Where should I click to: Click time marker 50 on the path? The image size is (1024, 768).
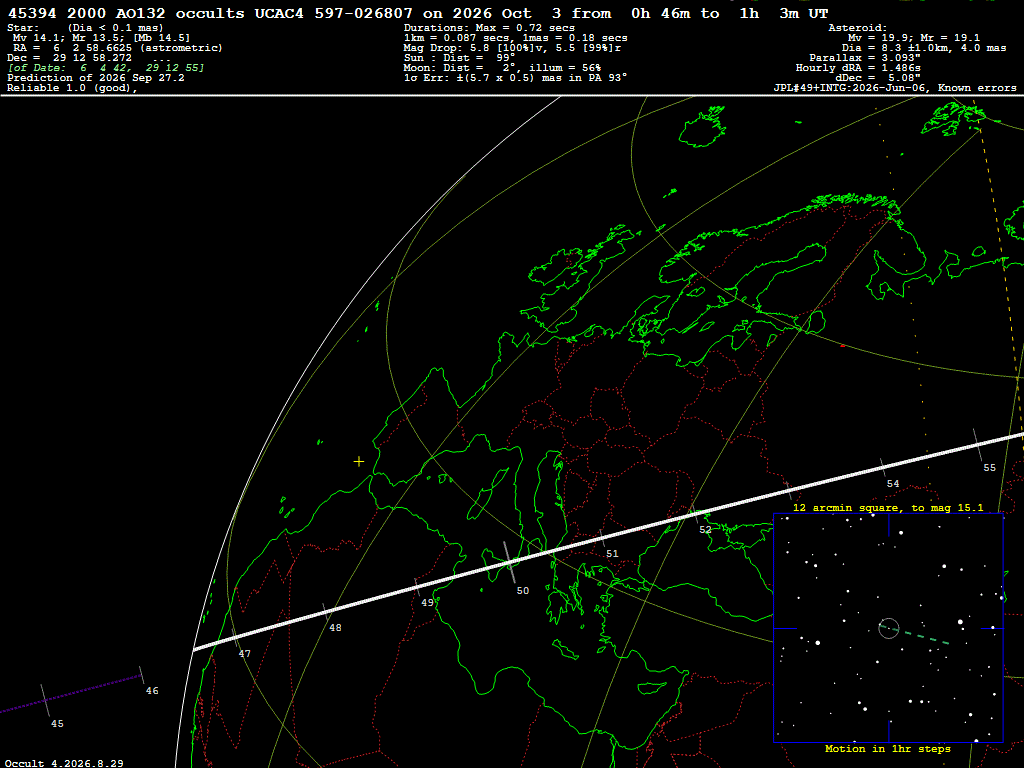click(x=523, y=590)
